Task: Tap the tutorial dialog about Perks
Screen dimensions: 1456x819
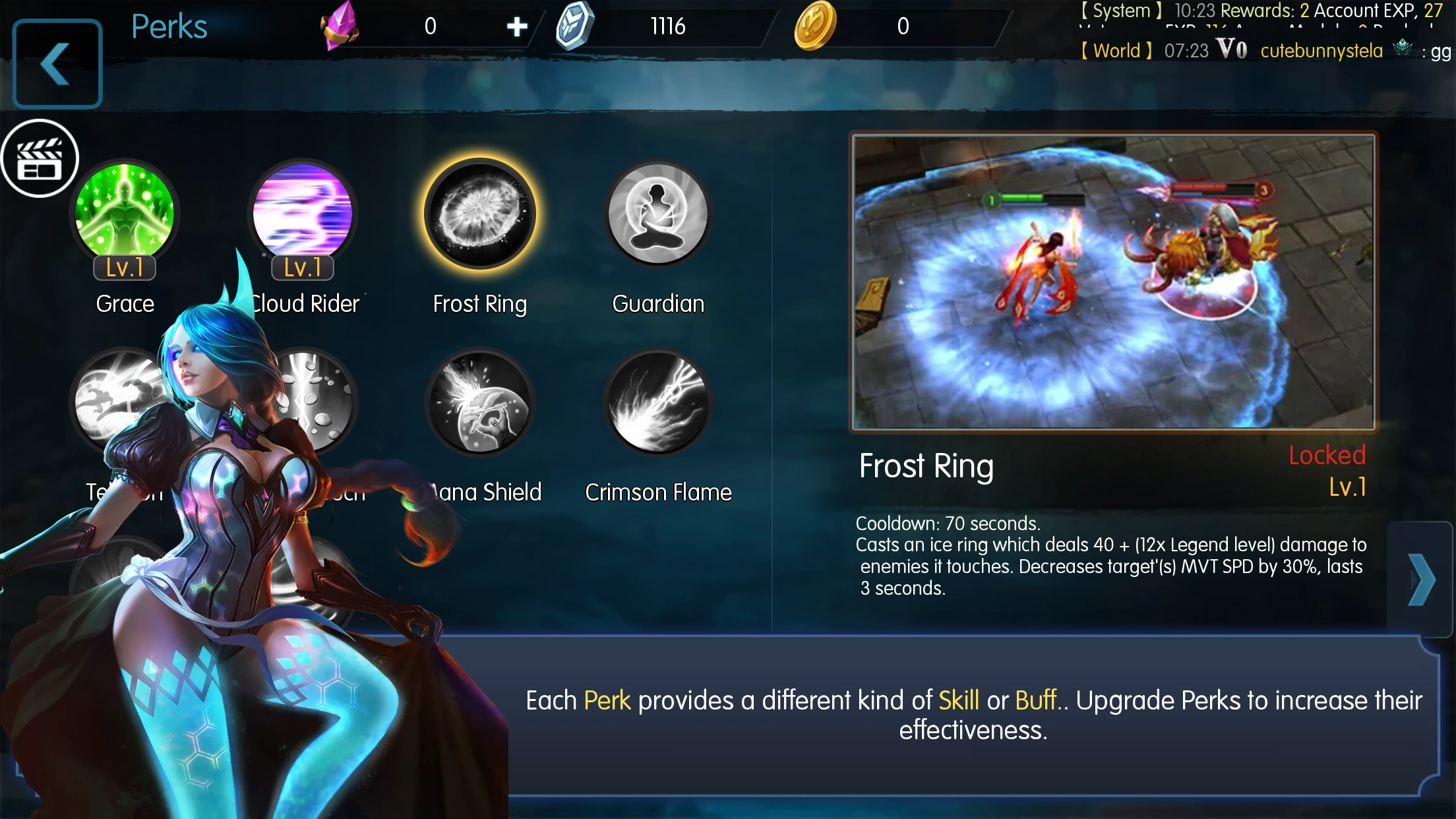Action: [x=973, y=715]
